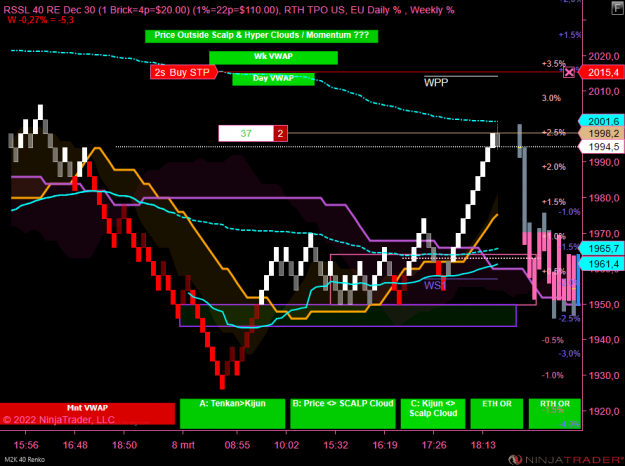Click the WPP pivot label
Viewport: 625px width, 466px height.
(436, 83)
